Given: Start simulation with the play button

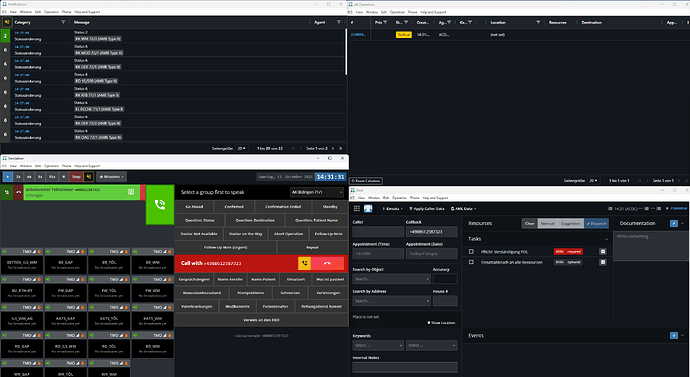Looking at the screenshot, I should point(7,176).
